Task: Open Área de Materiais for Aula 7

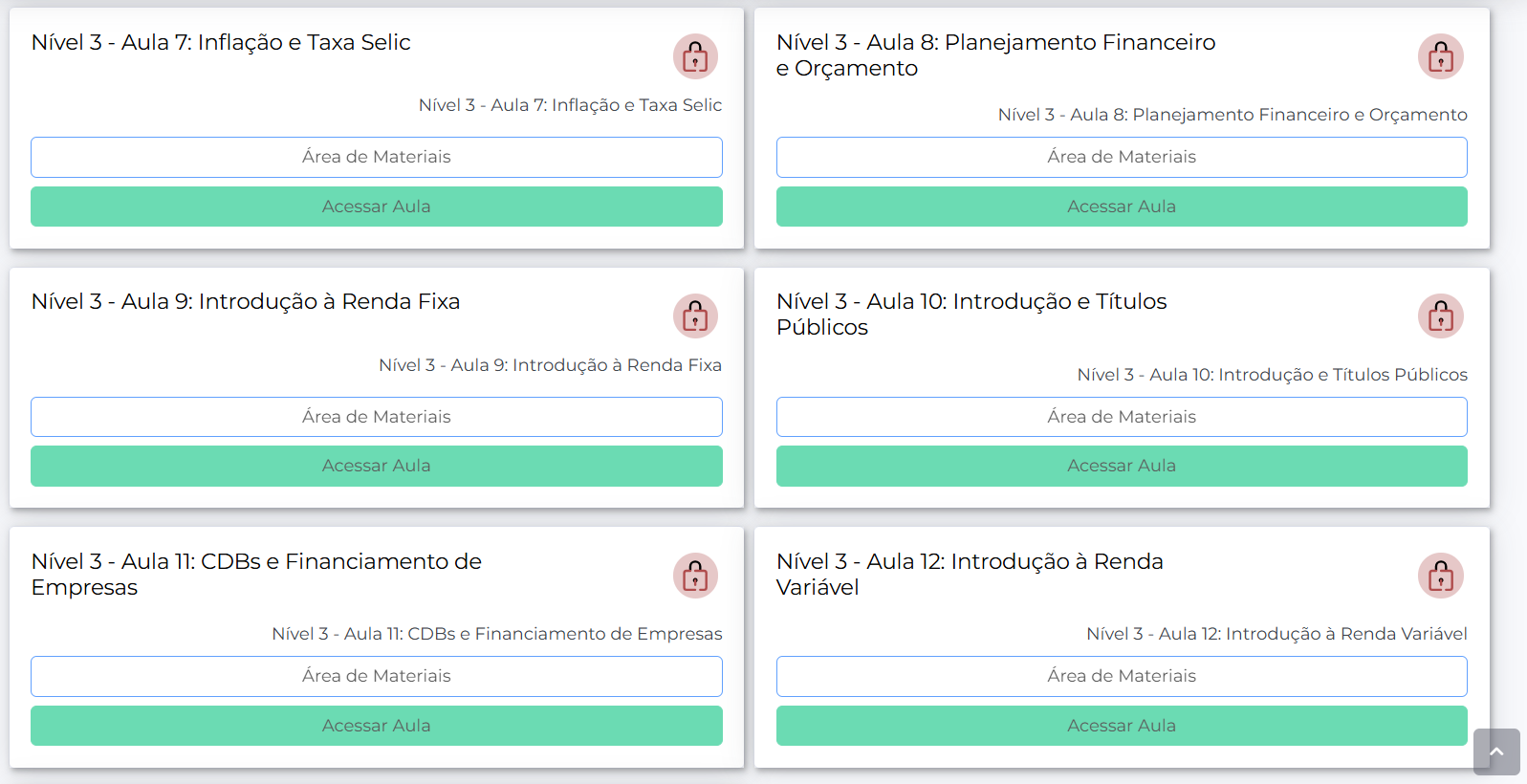Action: (376, 157)
